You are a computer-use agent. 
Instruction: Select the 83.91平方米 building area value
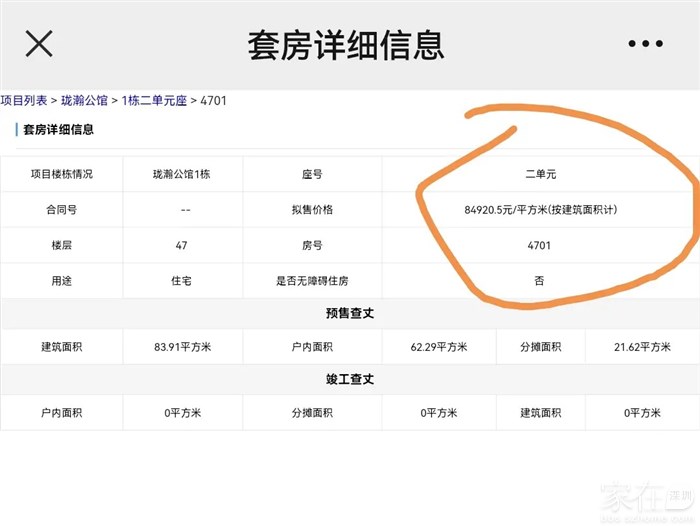point(186,347)
